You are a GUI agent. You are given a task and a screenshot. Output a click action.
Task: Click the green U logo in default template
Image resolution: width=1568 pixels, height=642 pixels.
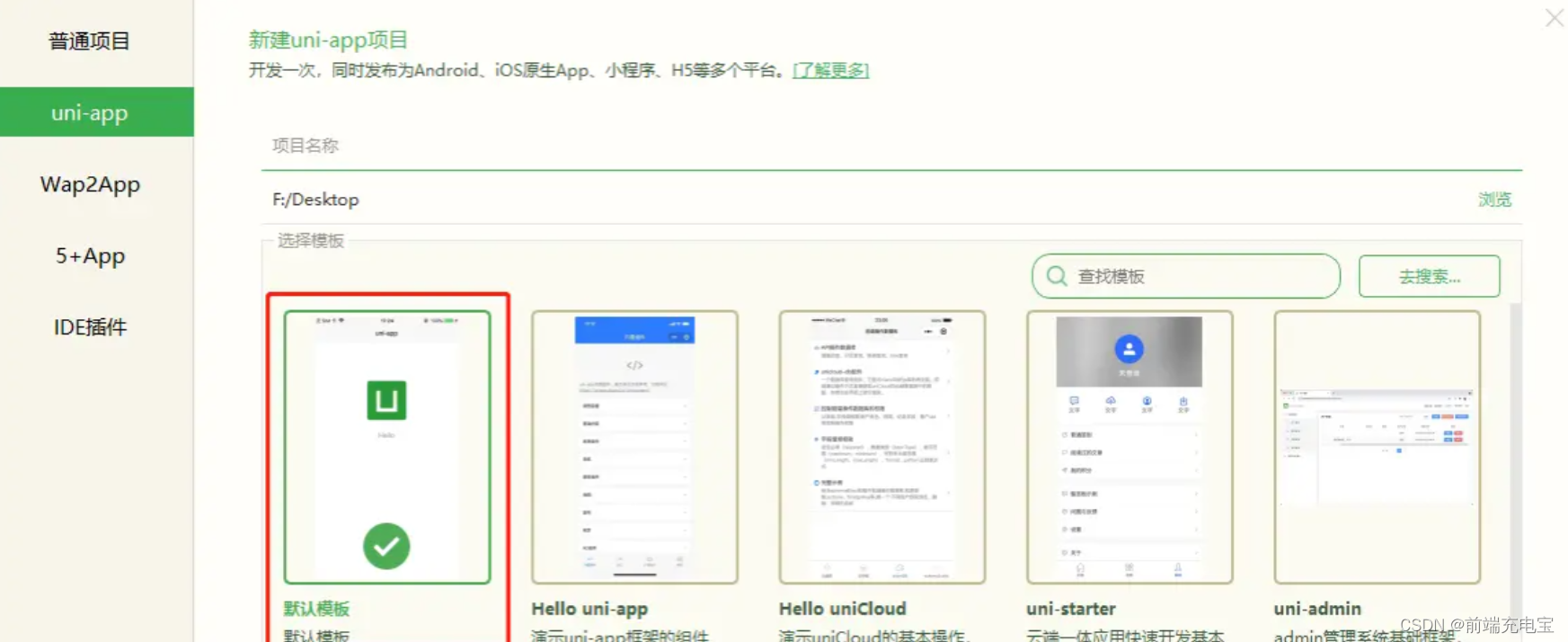click(386, 400)
